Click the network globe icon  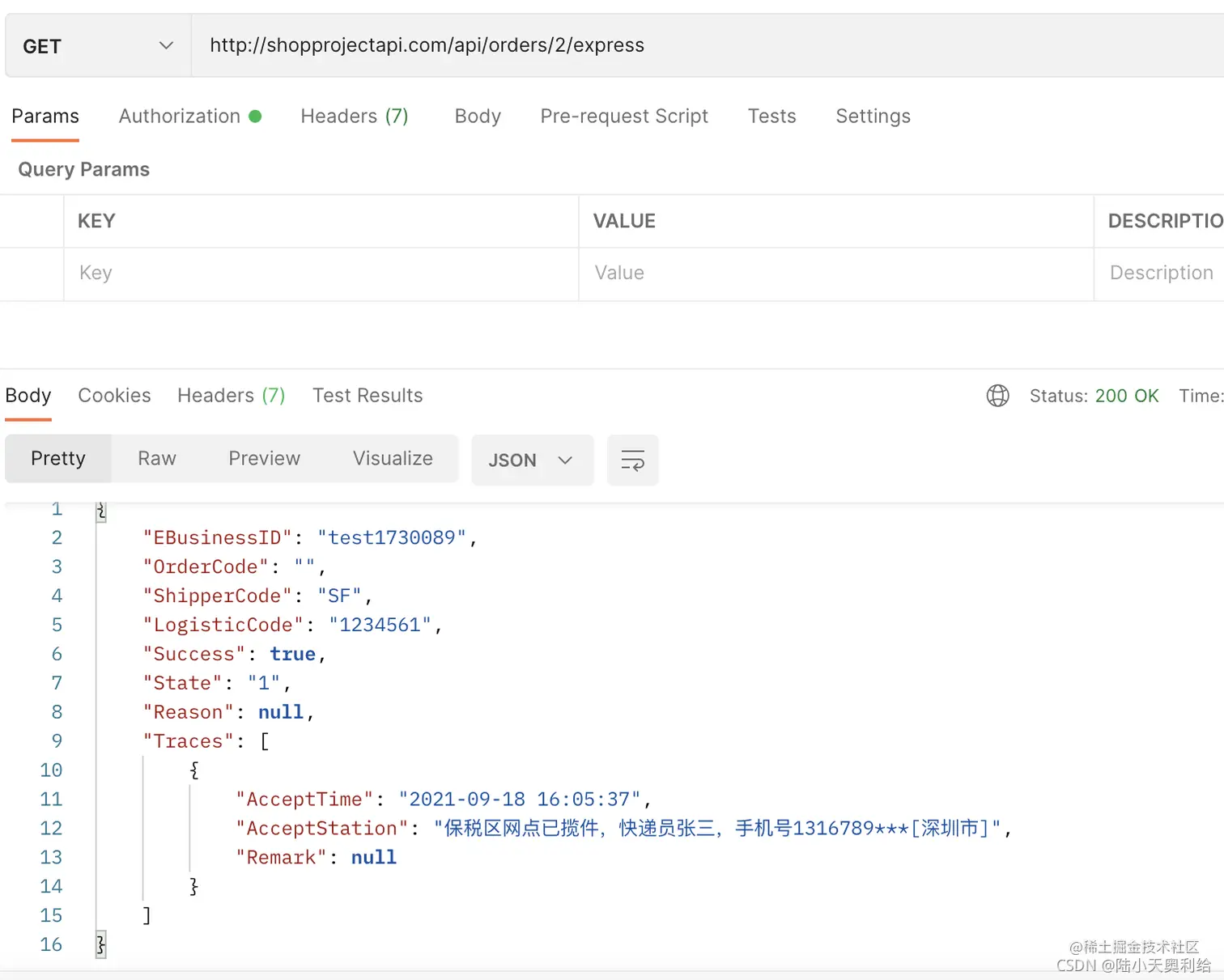[x=997, y=396]
